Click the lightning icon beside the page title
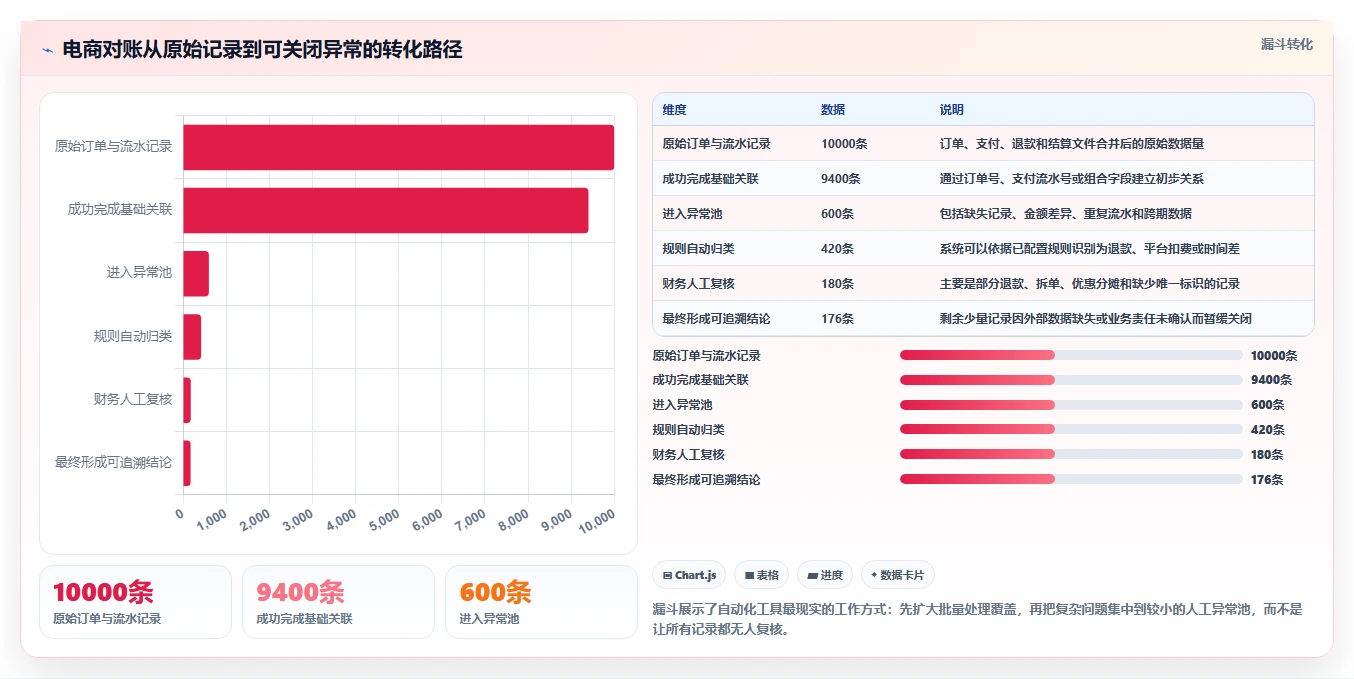 click(47, 50)
